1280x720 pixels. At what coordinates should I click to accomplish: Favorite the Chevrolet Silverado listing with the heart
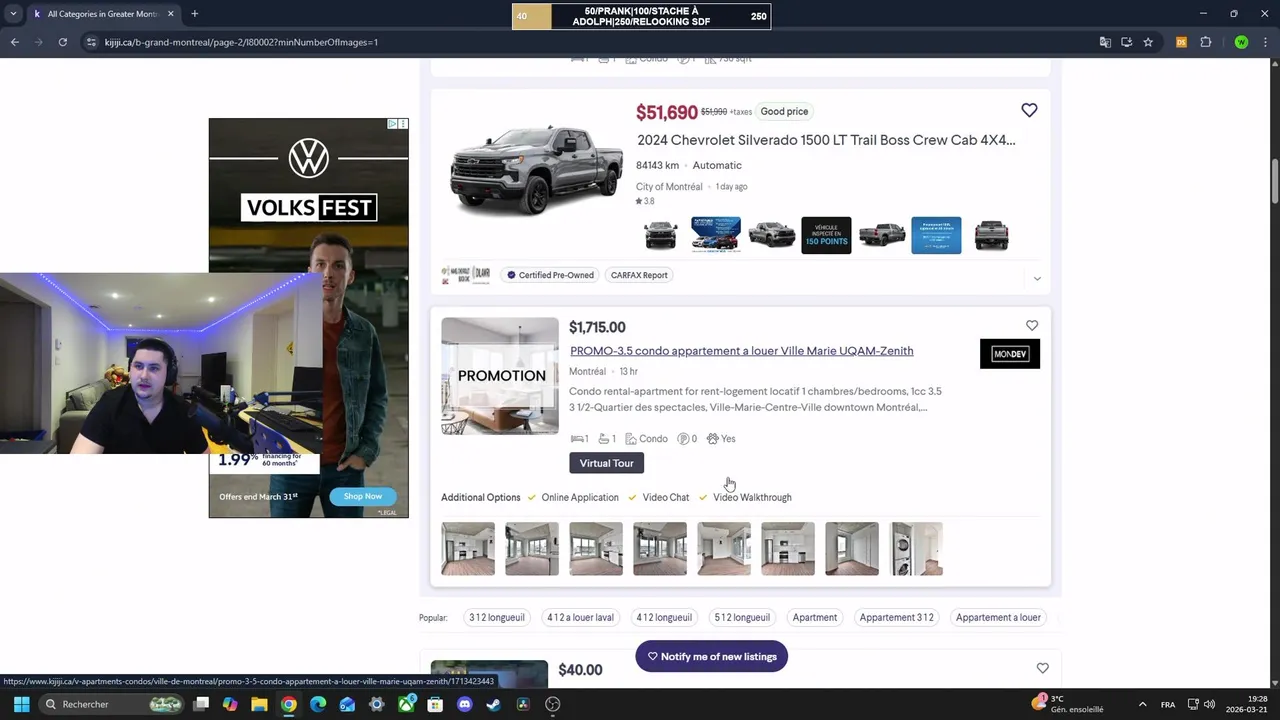1029,110
